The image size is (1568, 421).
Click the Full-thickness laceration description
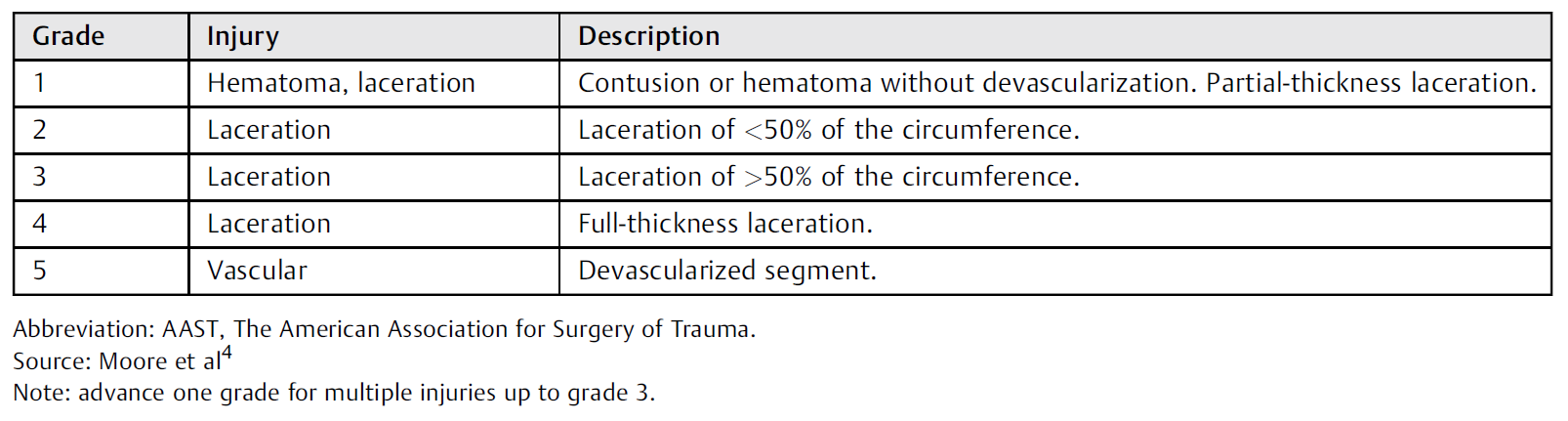pyautogui.click(x=725, y=224)
